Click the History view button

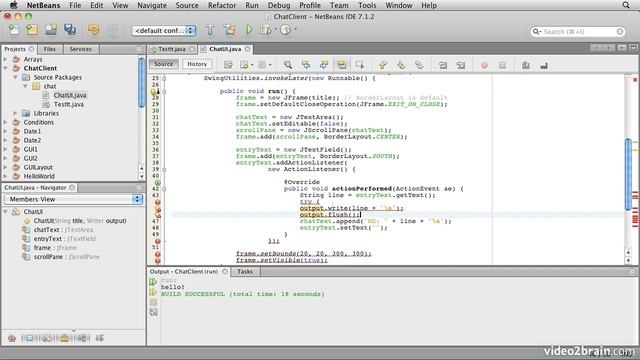tap(197, 64)
